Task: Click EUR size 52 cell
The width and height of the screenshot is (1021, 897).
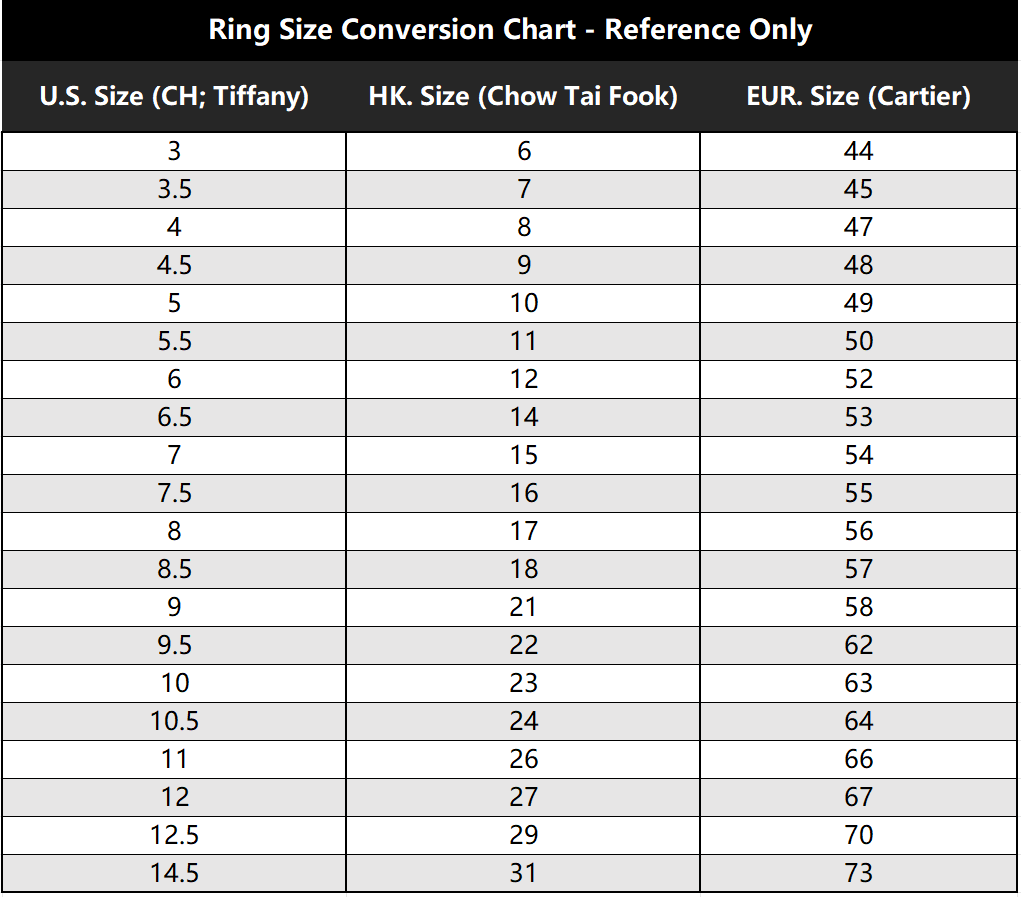Action: (x=858, y=379)
